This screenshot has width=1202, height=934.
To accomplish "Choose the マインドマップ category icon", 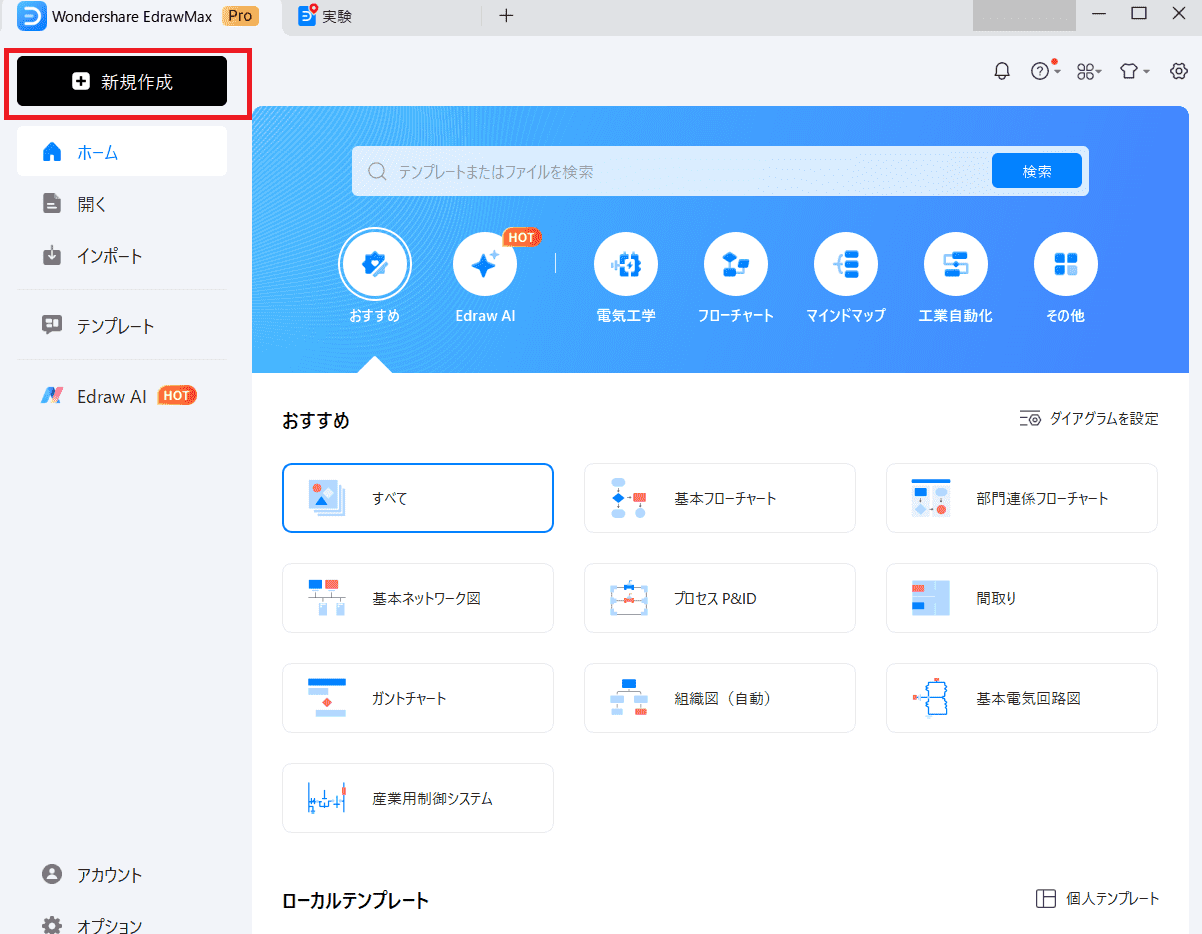I will point(846,265).
